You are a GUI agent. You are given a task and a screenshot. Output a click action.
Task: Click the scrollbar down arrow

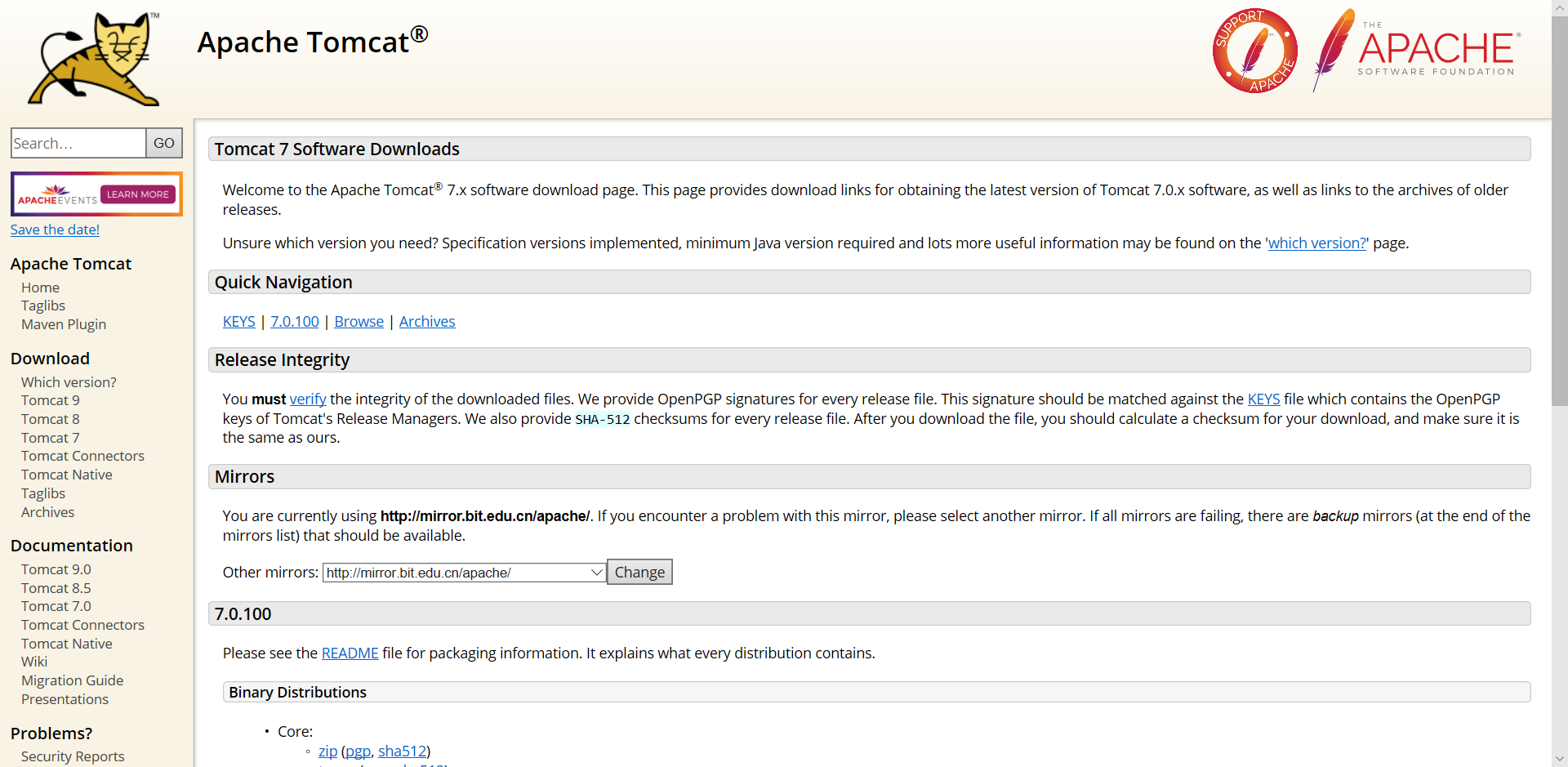click(1560, 759)
